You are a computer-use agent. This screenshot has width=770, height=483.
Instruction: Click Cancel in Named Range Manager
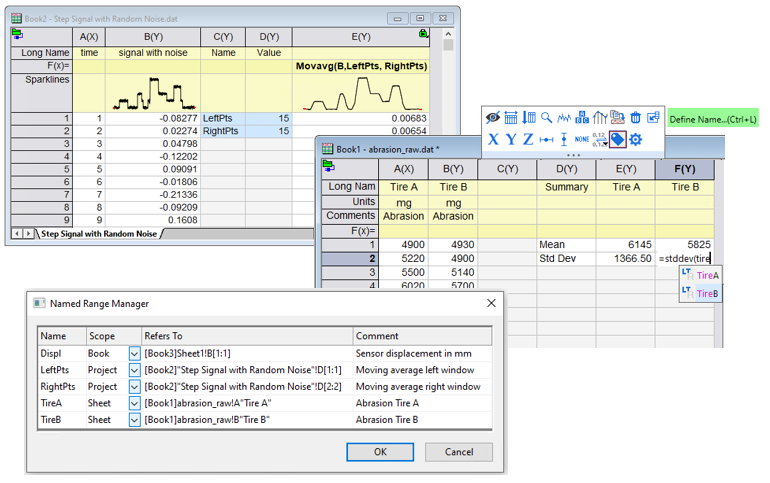pyautogui.click(x=458, y=452)
